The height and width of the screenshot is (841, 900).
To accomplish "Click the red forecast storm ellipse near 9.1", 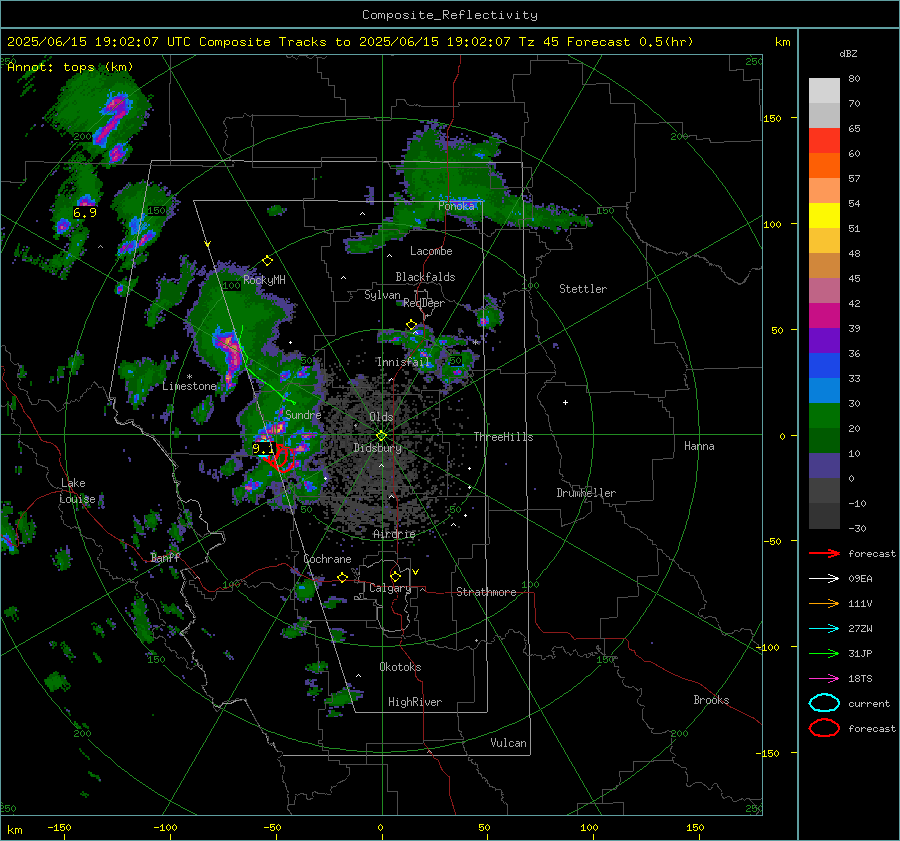I will (281, 458).
